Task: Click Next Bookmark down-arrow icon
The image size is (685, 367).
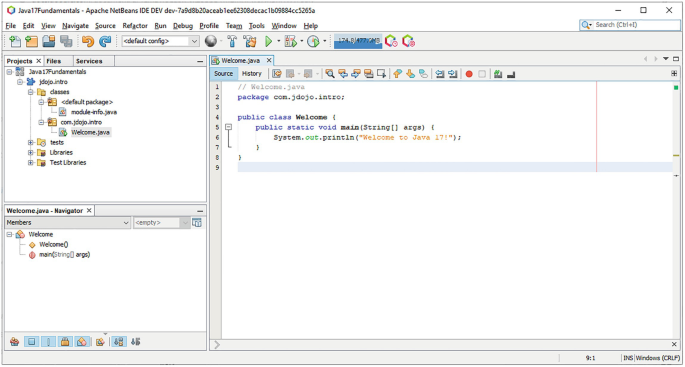Action: point(410,74)
